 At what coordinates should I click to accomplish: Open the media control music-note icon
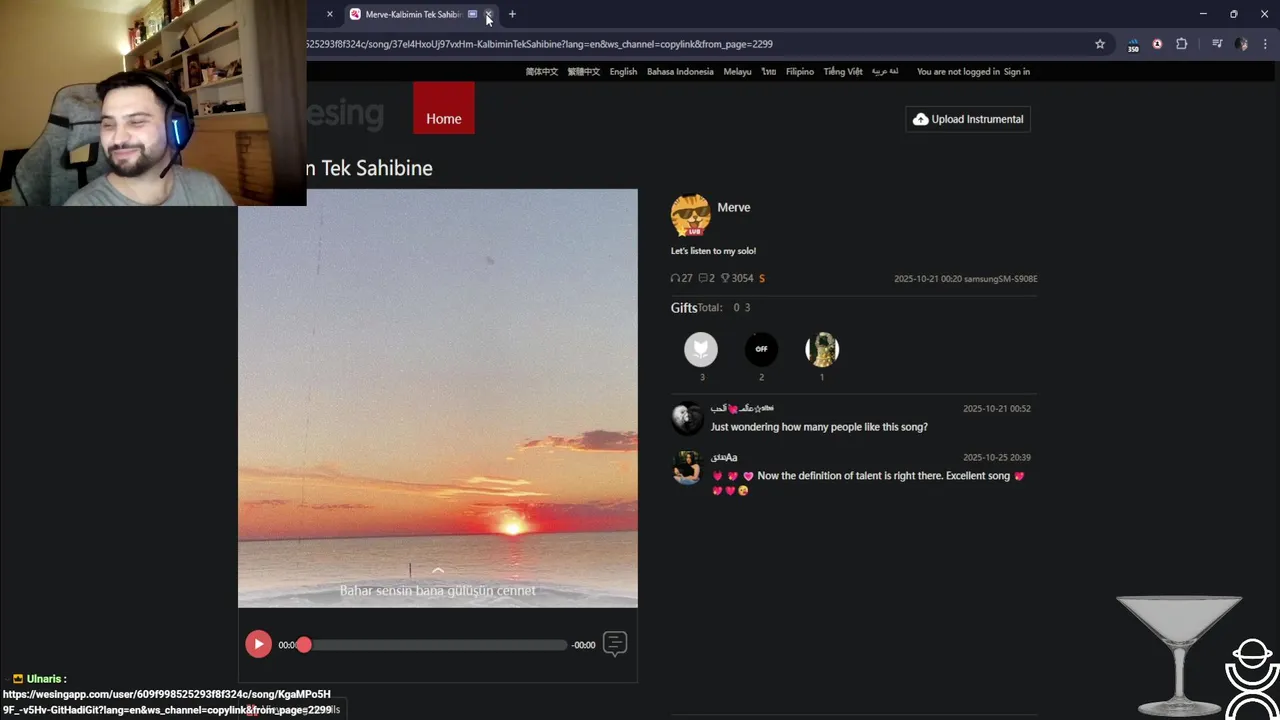point(1217,44)
